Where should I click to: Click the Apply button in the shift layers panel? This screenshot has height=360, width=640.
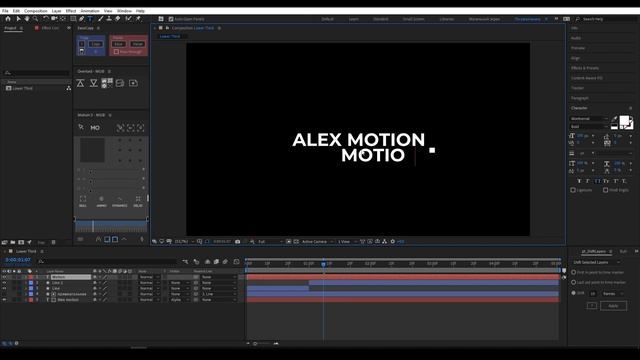(x=613, y=306)
